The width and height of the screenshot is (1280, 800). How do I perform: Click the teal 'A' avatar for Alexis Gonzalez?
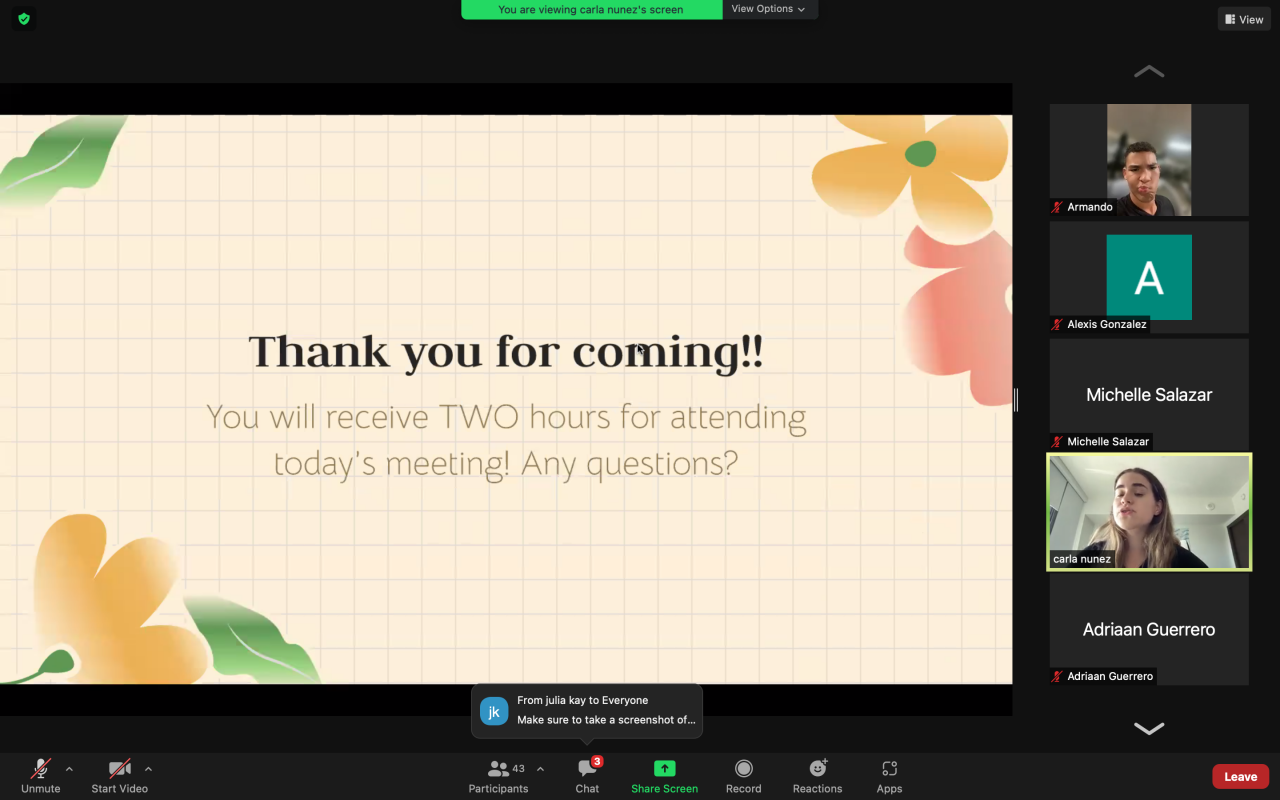(1149, 277)
